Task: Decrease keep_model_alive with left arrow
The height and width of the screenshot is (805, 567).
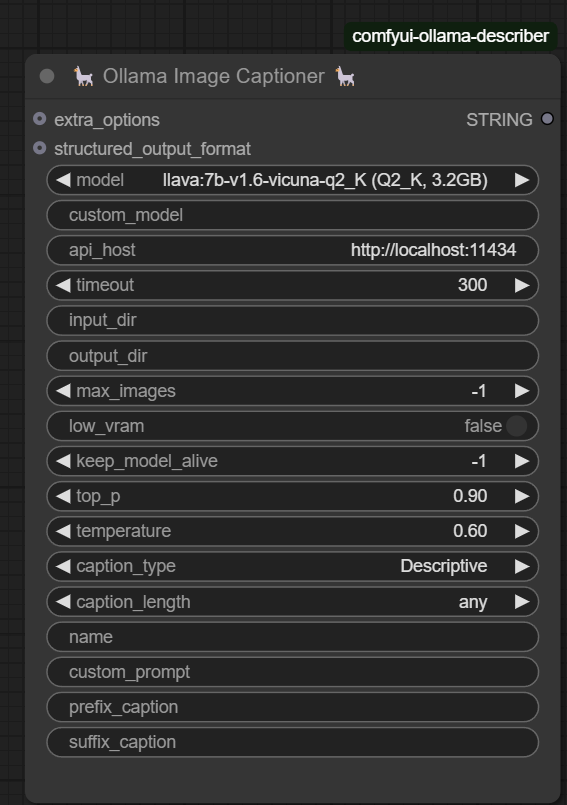Action: click(x=63, y=461)
